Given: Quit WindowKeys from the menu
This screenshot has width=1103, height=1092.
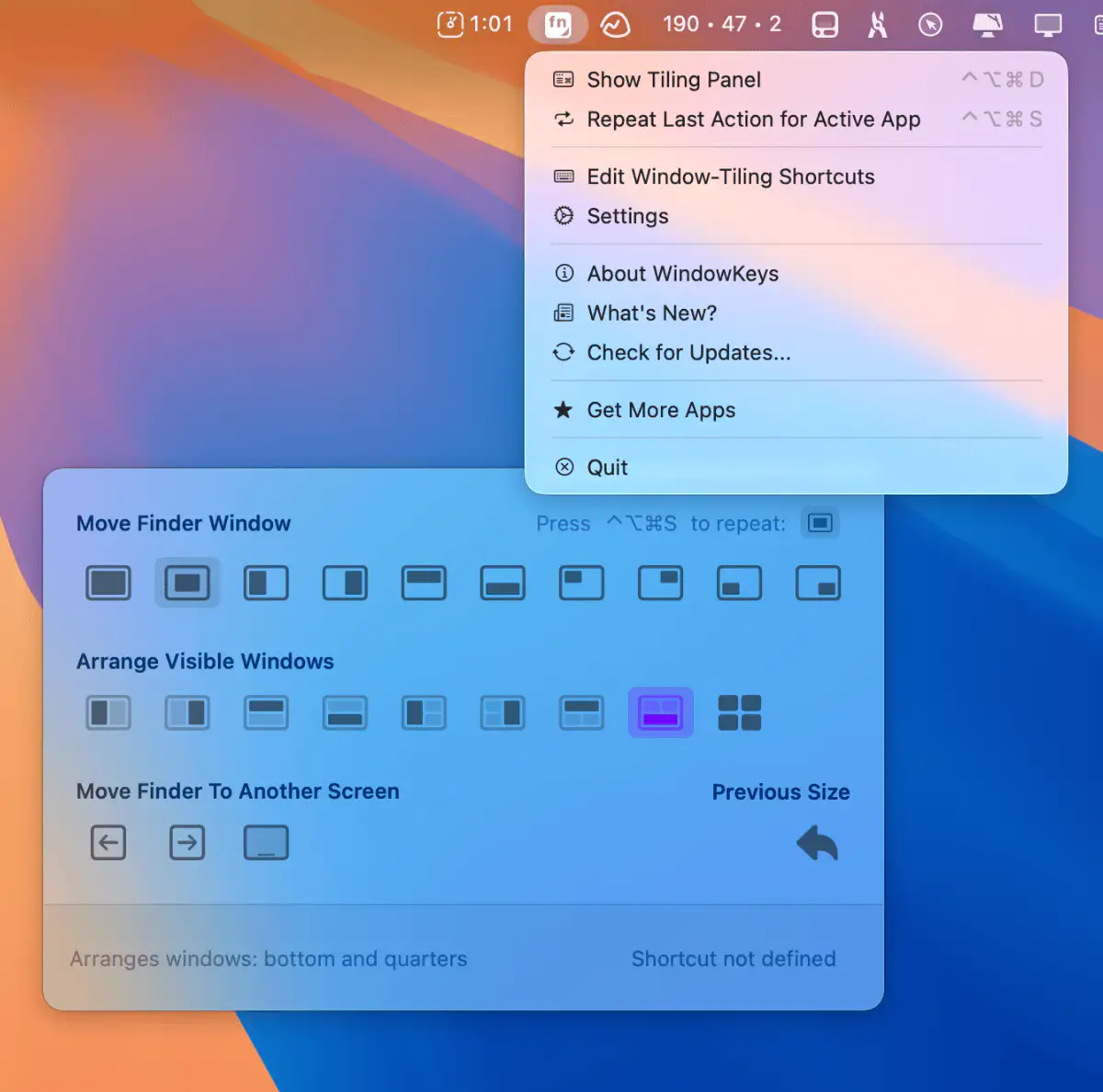Looking at the screenshot, I should coord(797,468).
